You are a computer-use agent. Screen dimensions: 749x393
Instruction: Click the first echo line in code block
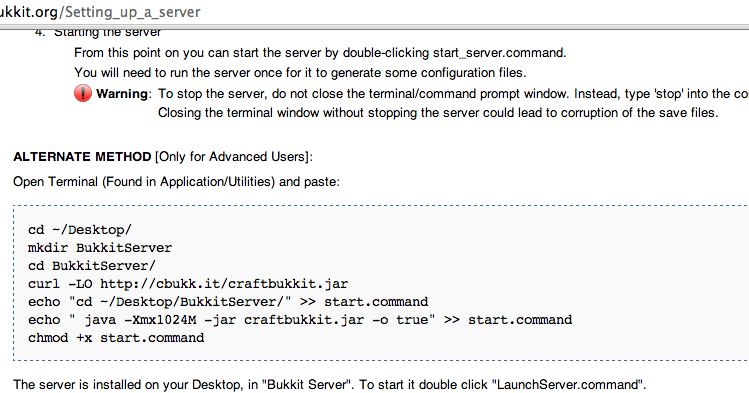pyautogui.click(x=228, y=302)
